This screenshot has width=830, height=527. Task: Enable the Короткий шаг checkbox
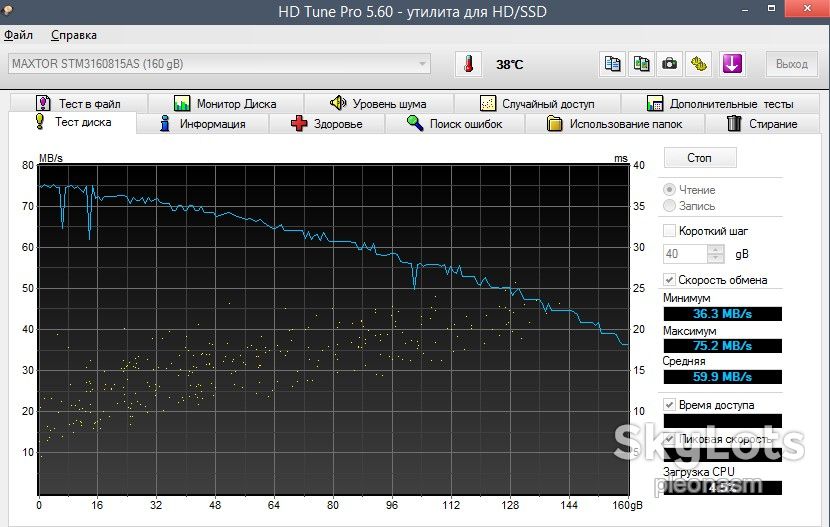(x=669, y=231)
